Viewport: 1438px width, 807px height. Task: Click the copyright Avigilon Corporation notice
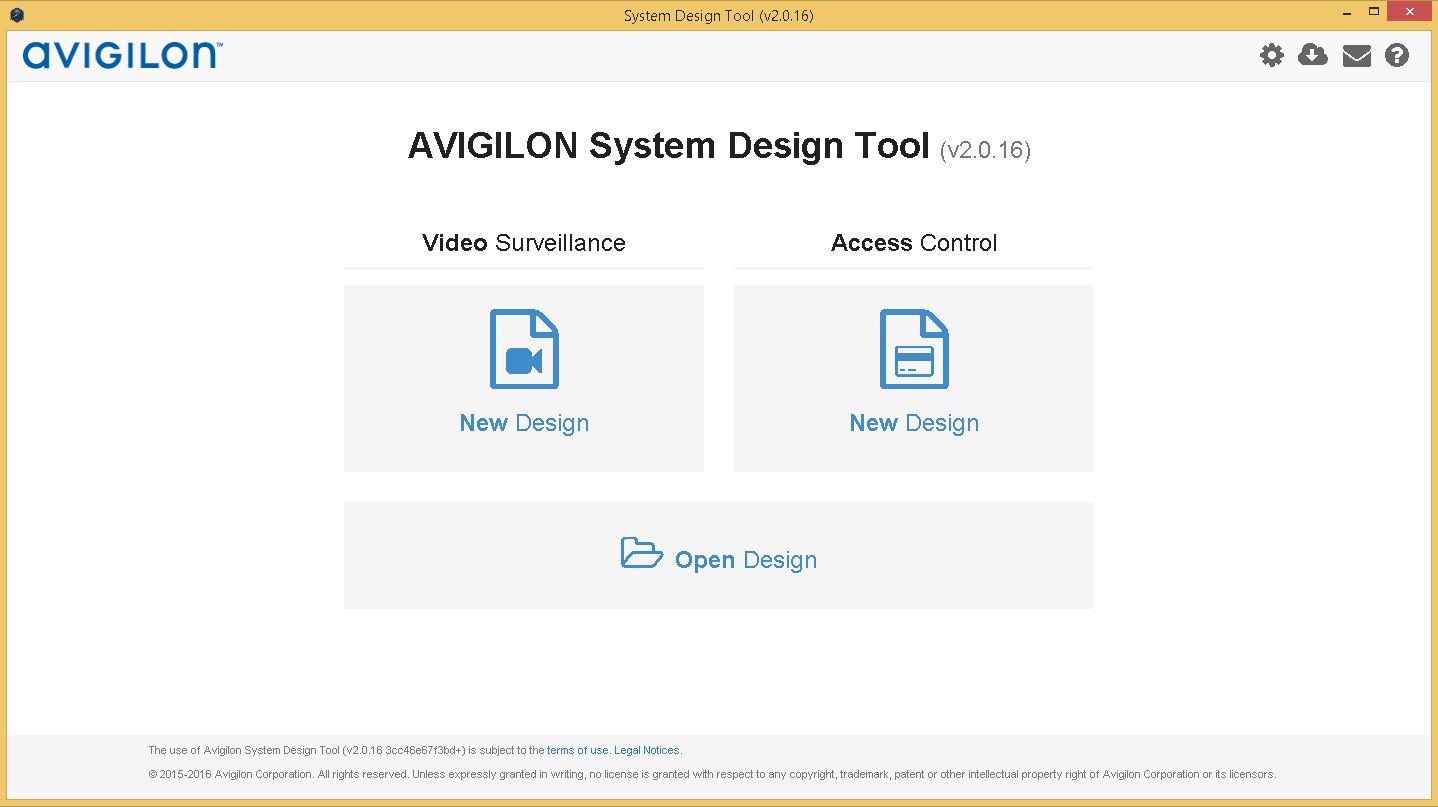(x=712, y=774)
